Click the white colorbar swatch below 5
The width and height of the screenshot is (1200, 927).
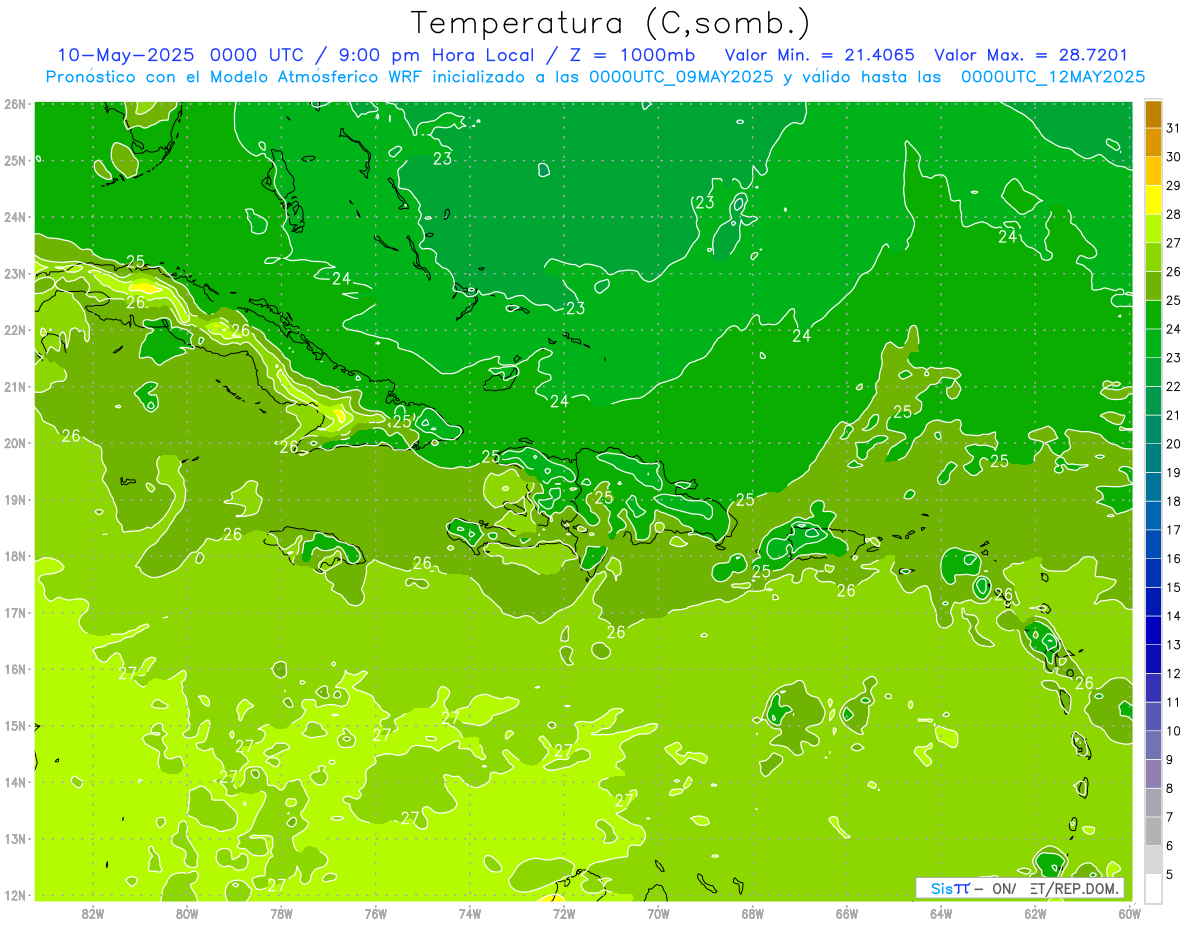tap(1153, 888)
